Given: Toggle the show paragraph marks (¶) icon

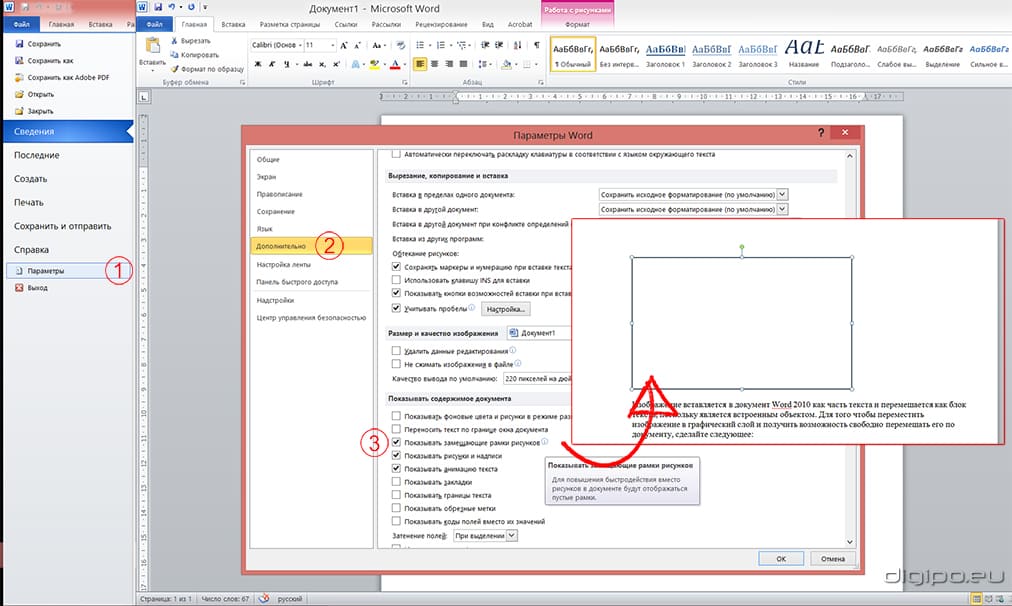Looking at the screenshot, I should pos(537,45).
